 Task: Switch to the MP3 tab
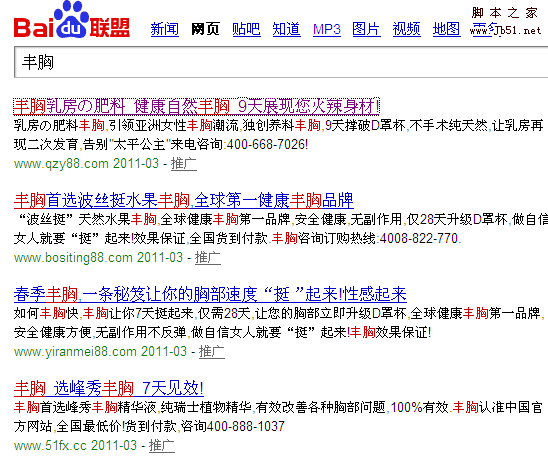click(x=327, y=29)
